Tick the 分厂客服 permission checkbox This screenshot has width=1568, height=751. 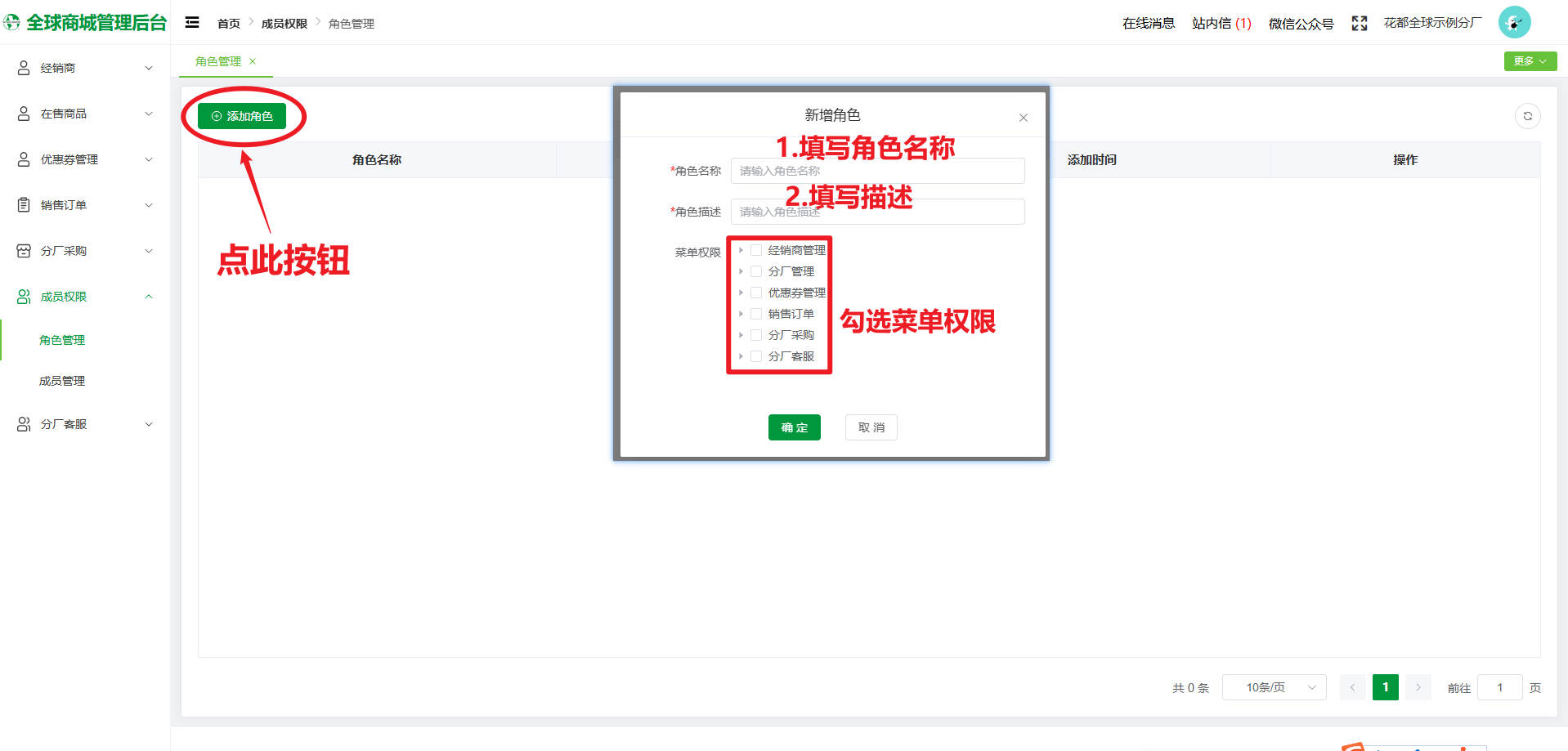756,356
